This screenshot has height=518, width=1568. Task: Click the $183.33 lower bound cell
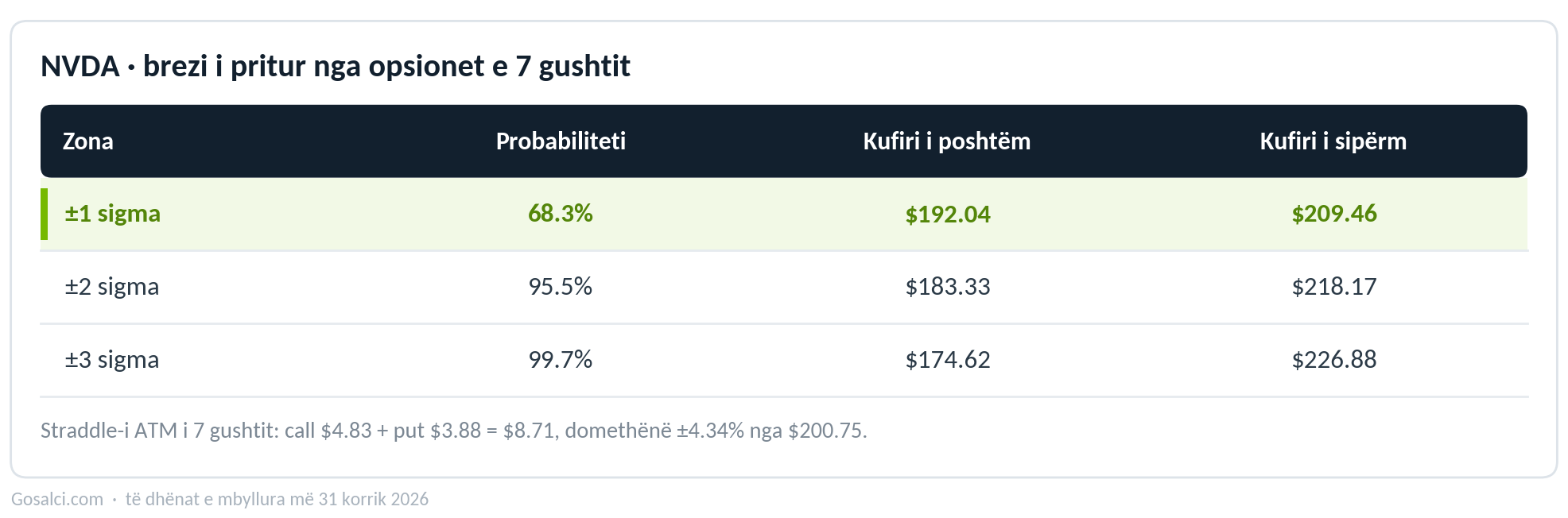pyautogui.click(x=948, y=287)
